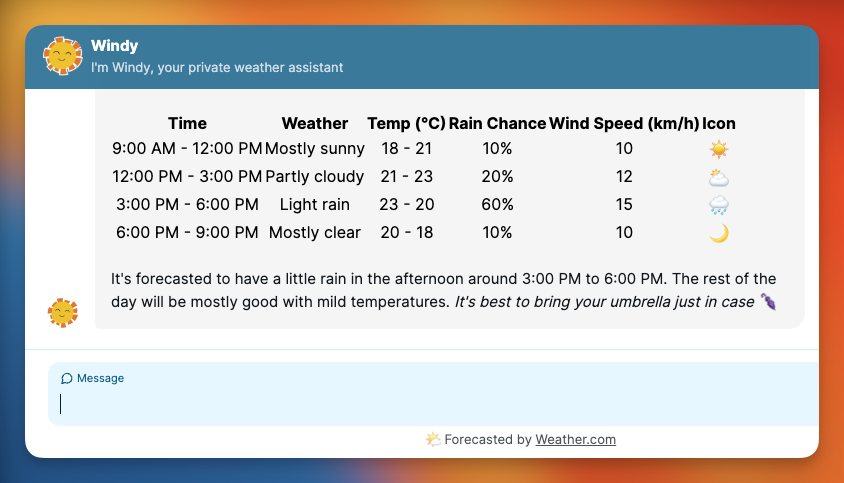
Task: Click the rain cloud icon for Light rain
Action: [x=719, y=205]
